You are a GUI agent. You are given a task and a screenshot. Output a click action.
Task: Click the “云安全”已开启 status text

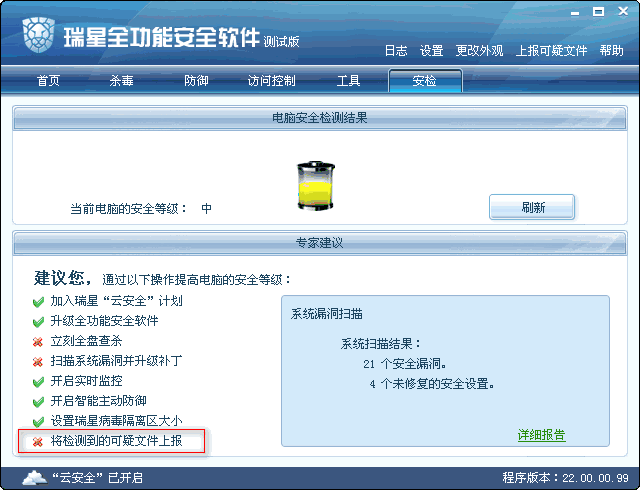[97, 478]
